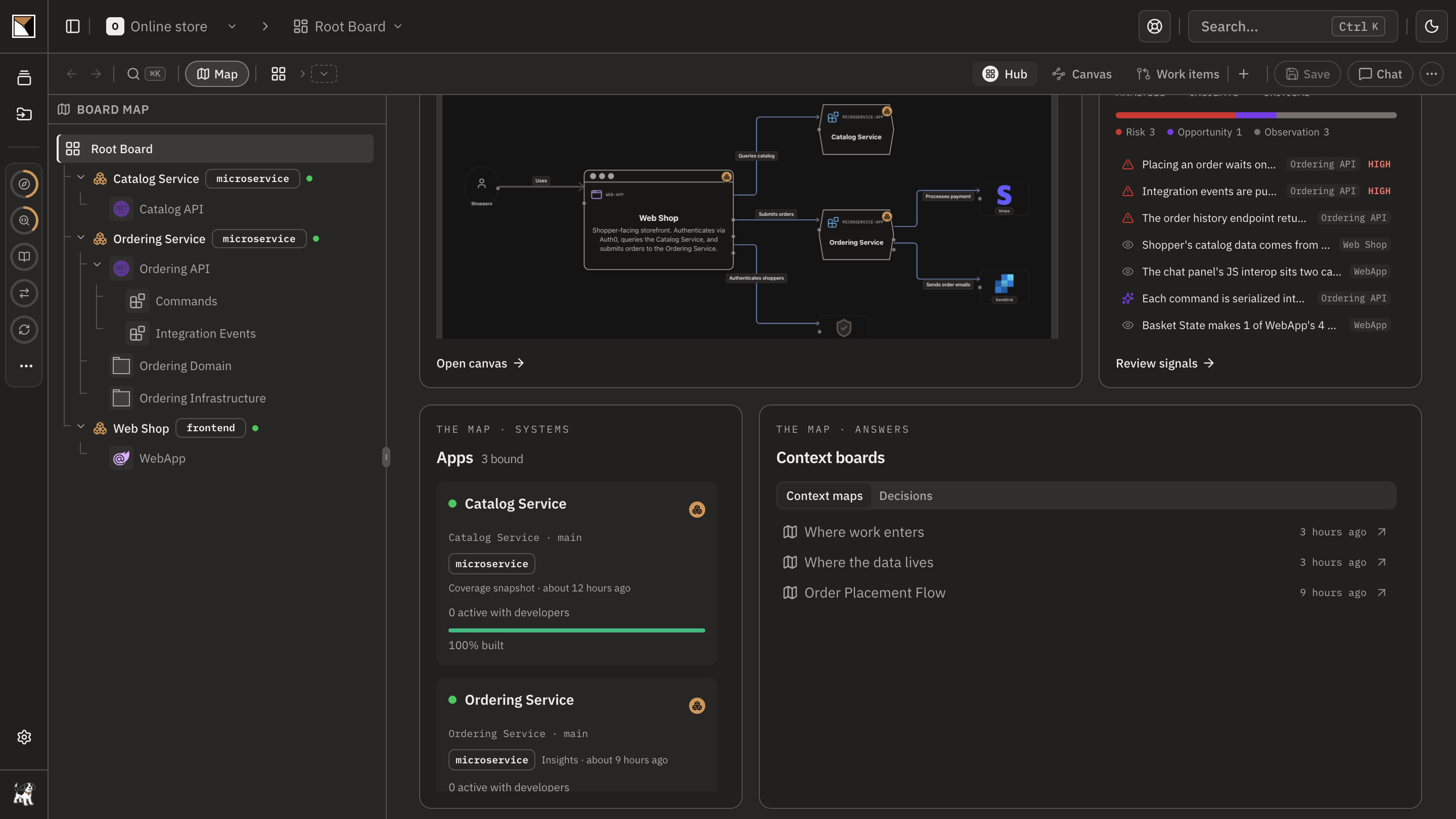Follow the Review signals link
This screenshot has height=819, width=1456.
pyautogui.click(x=1165, y=363)
